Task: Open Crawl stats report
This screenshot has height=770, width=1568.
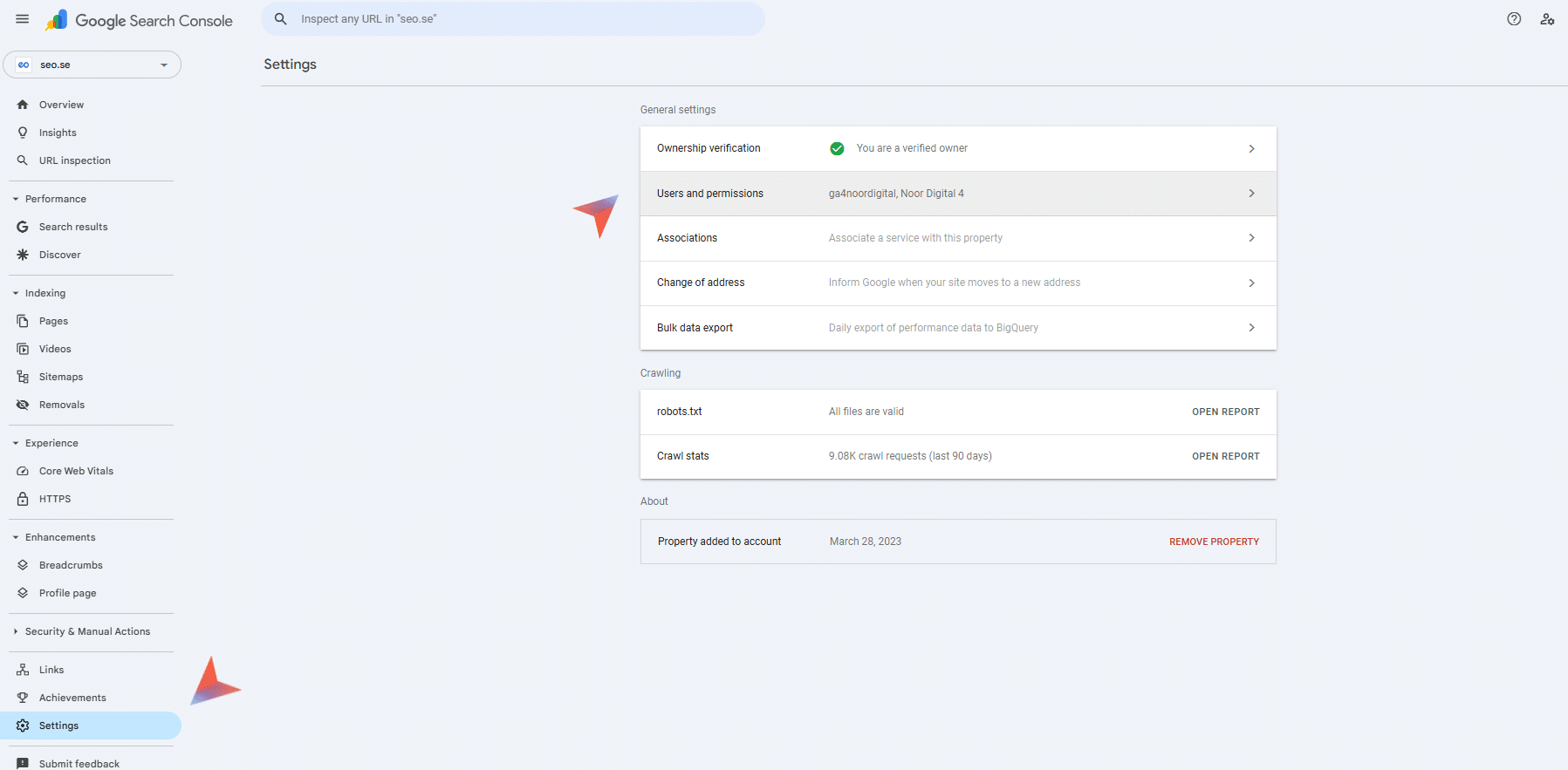Action: pyautogui.click(x=1225, y=456)
